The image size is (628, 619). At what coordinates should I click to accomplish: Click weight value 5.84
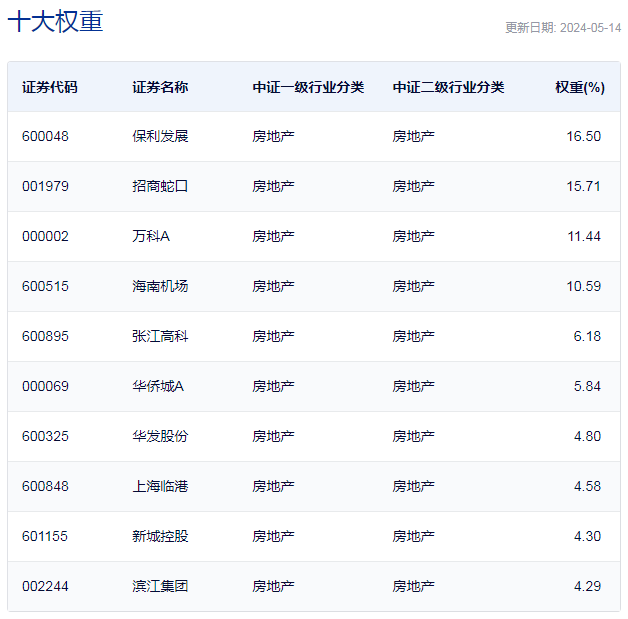[x=587, y=386]
